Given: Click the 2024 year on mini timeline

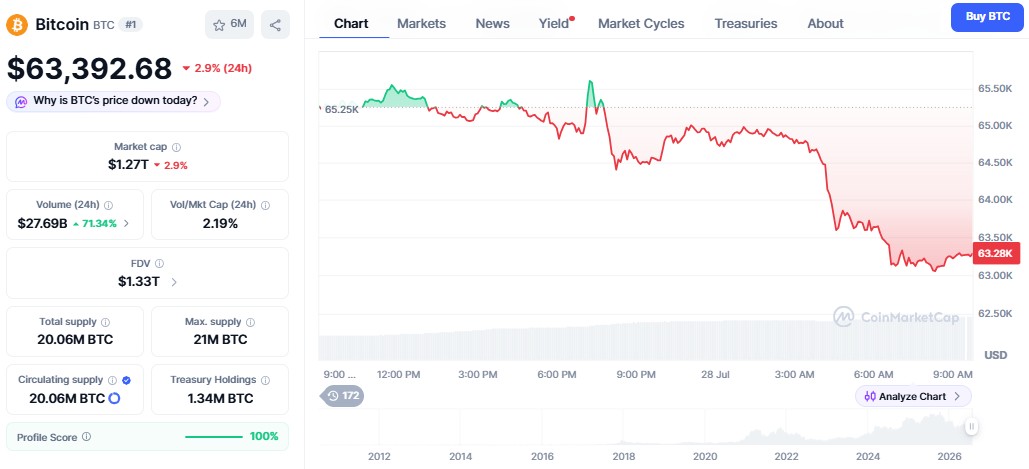Looking at the screenshot, I should [868, 456].
